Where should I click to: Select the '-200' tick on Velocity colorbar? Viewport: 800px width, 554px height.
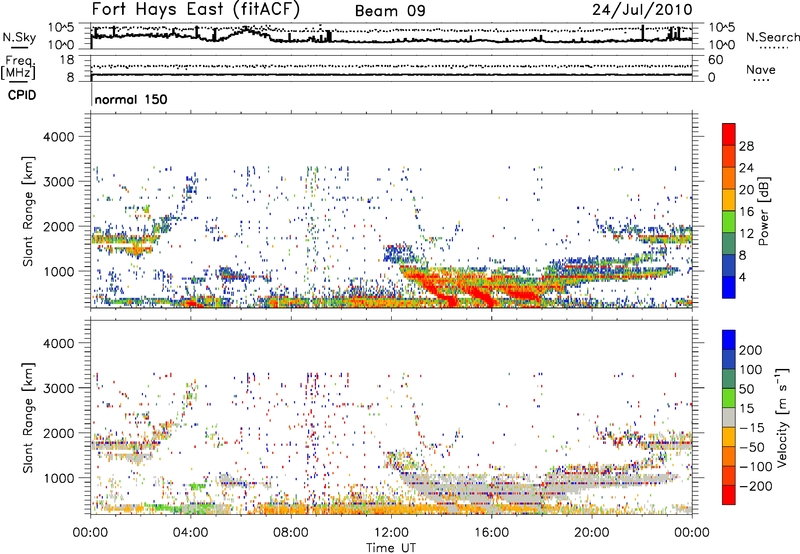pos(755,486)
